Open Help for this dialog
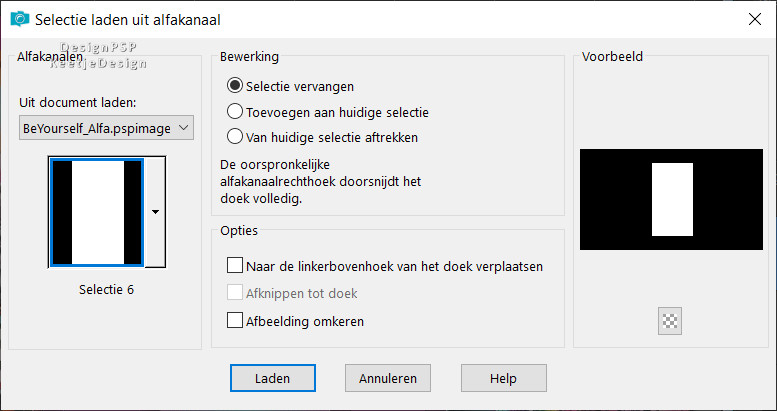The image size is (777, 411). [x=503, y=378]
